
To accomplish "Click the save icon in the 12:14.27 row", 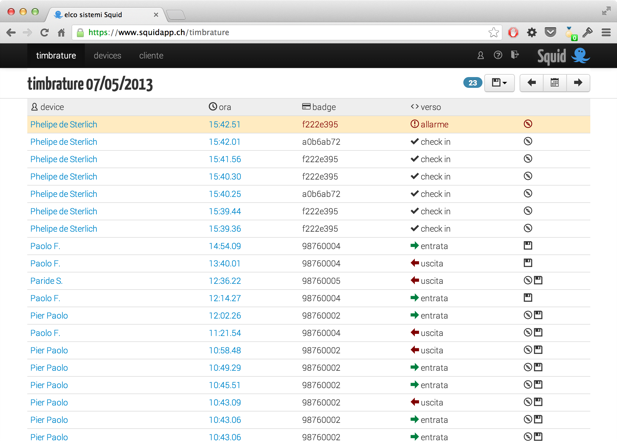I will (x=528, y=297).
